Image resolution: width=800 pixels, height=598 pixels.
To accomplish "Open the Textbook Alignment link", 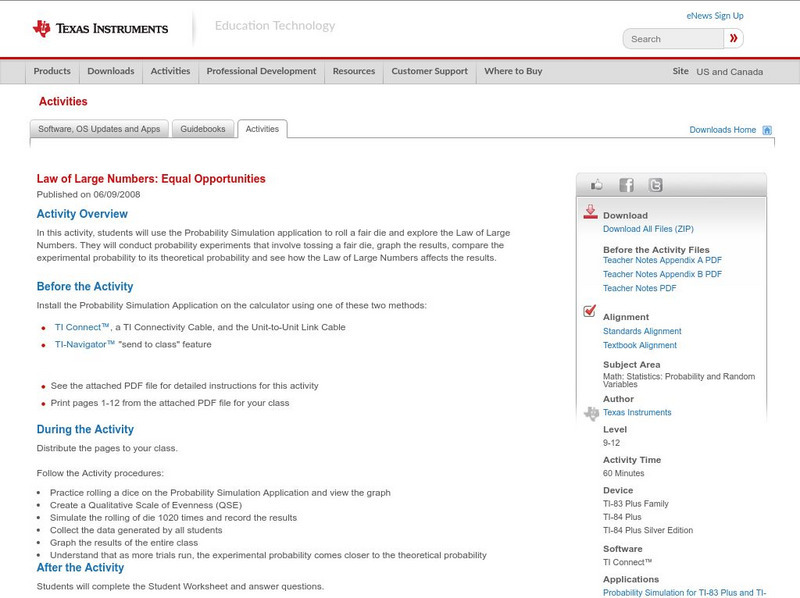I will click(x=640, y=345).
